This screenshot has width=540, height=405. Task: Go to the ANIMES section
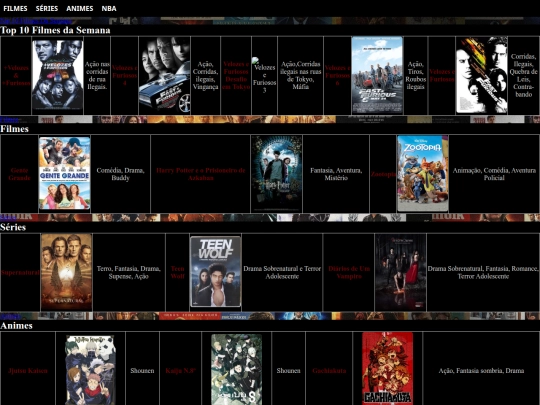click(80, 8)
